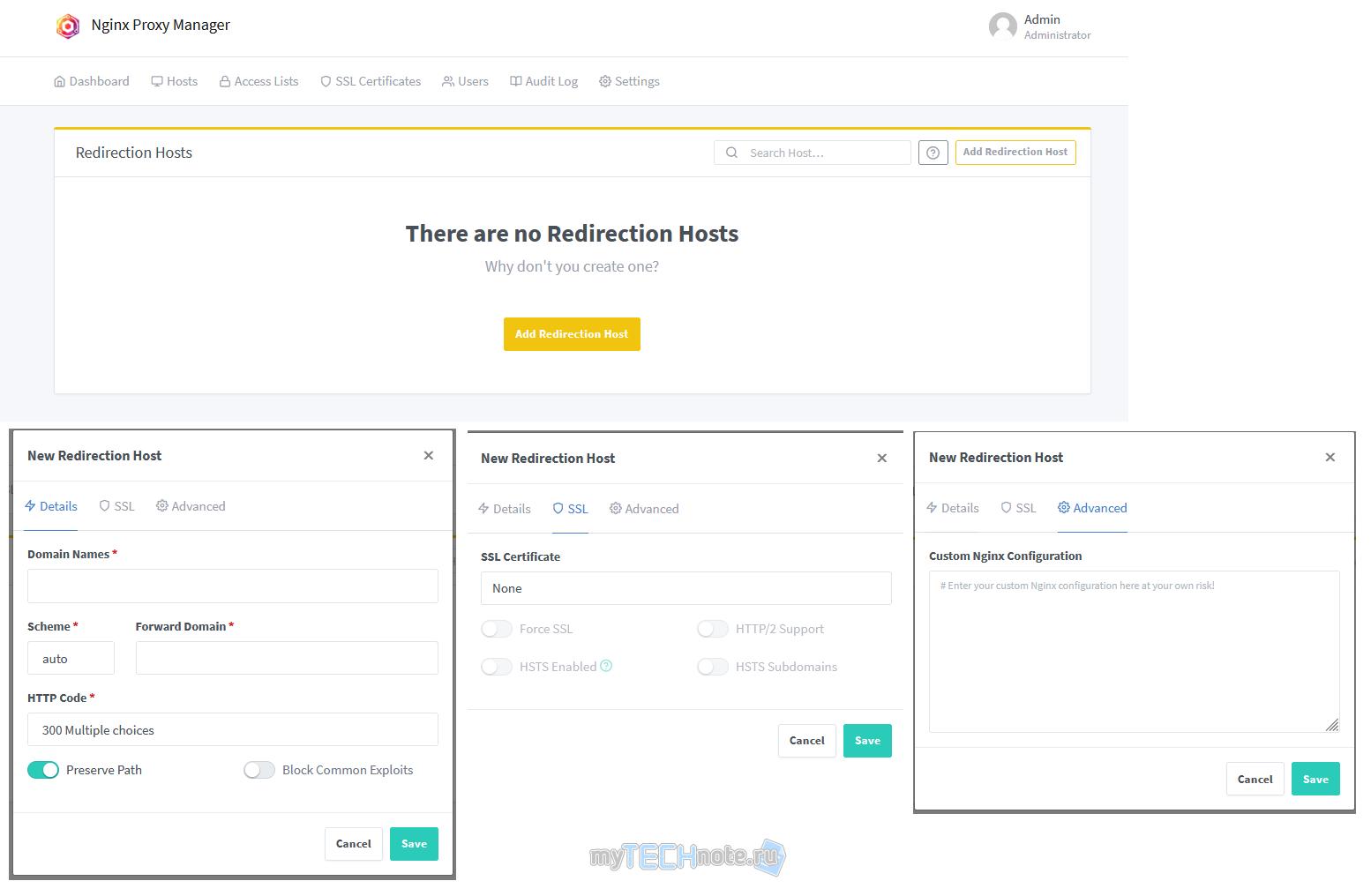Open Access Lists page
This screenshot has width=1371, height=896.
(x=259, y=81)
